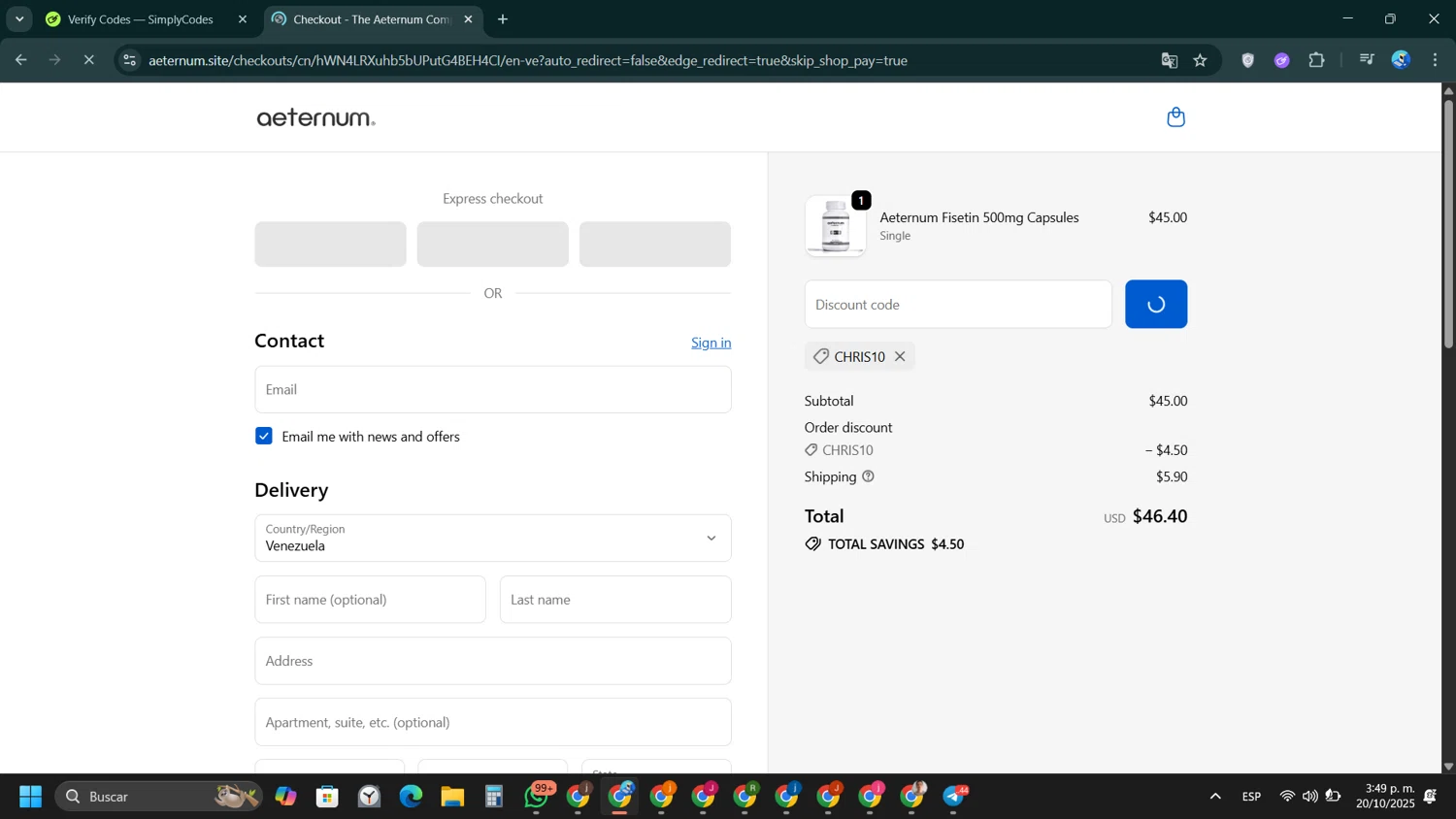The width and height of the screenshot is (1456, 819).
Task: Click the Address field
Action: click(493, 661)
